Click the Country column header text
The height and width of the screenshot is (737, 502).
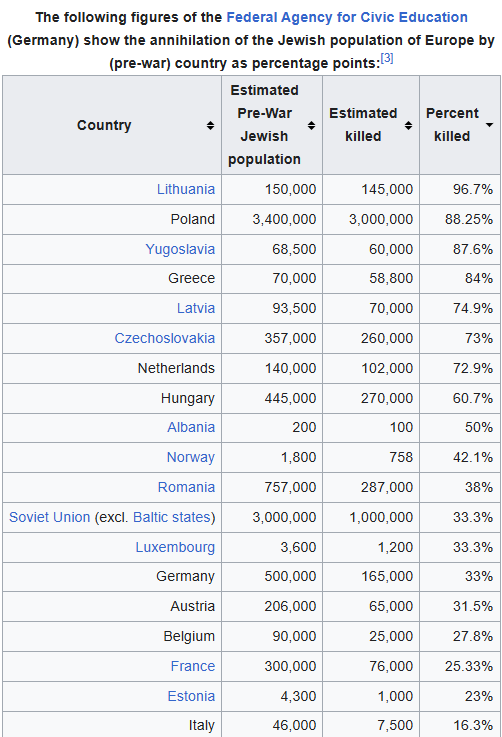click(104, 125)
